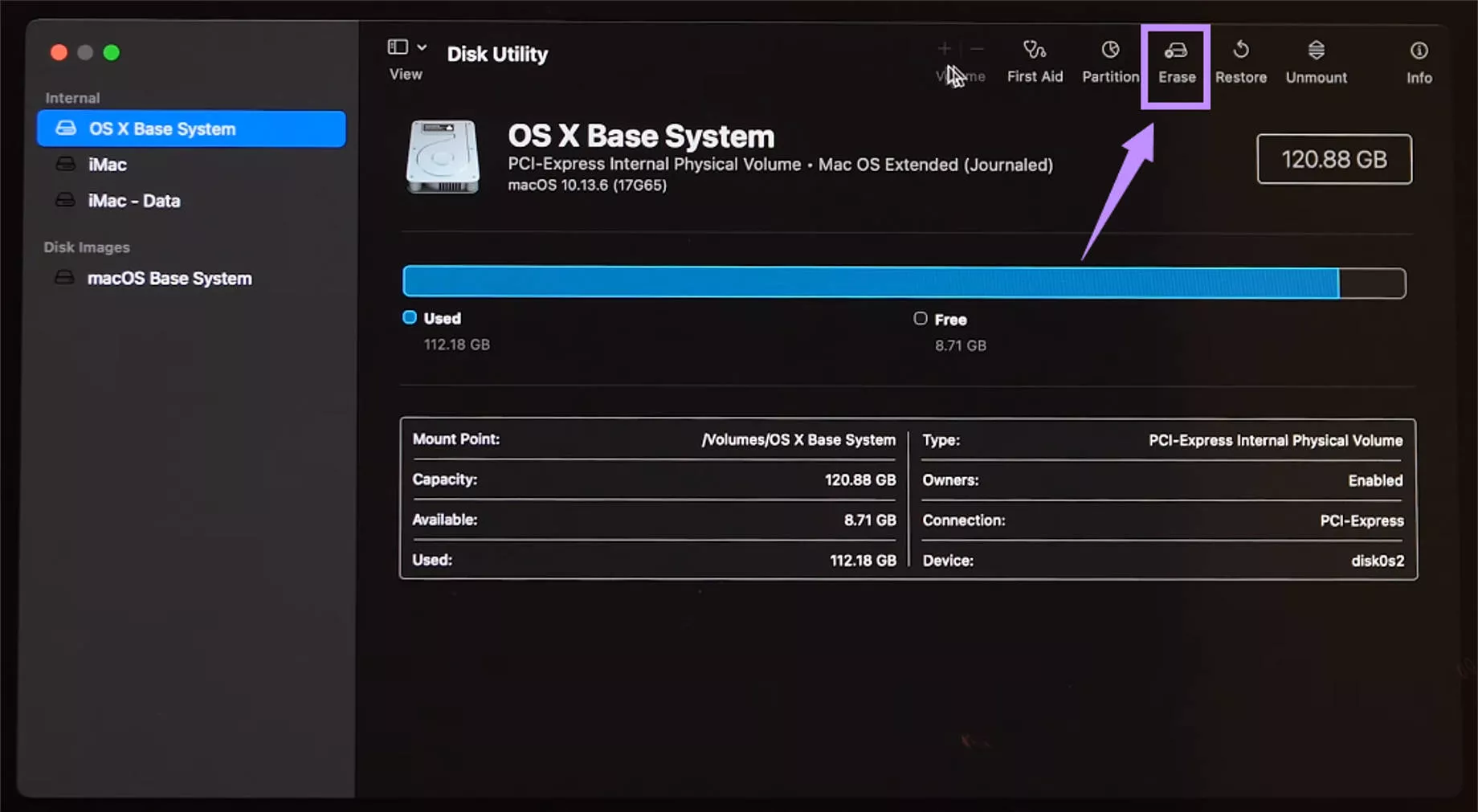Open the View dropdown chevron
The image size is (1478, 812).
tap(421, 46)
